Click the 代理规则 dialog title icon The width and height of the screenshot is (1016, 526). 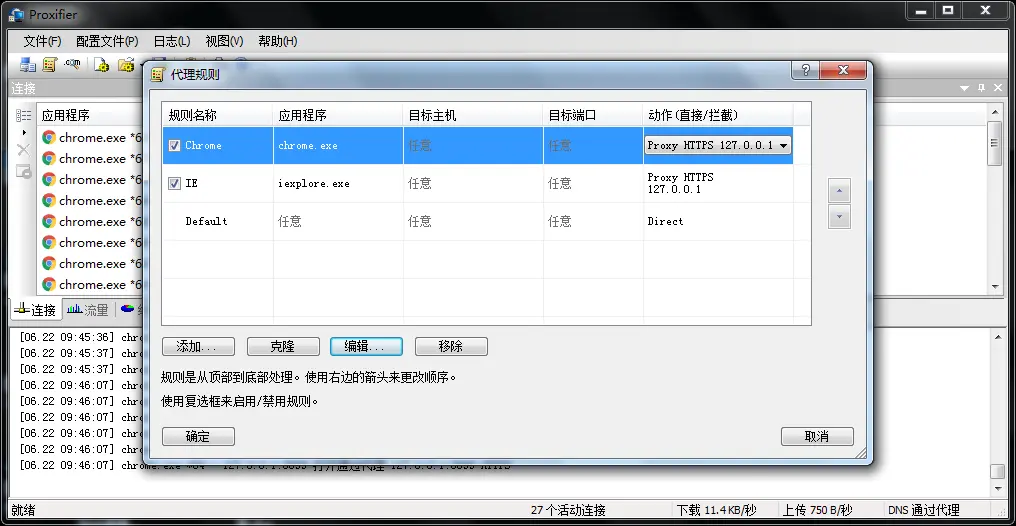157,74
